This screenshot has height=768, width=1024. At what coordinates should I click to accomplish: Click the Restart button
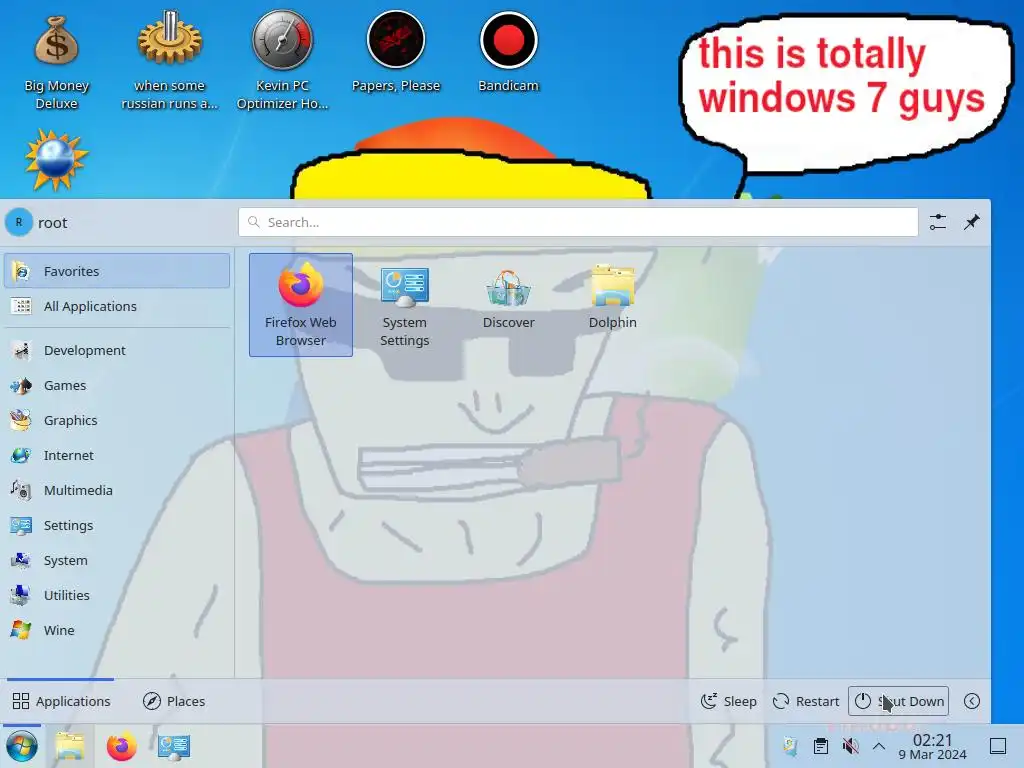click(x=805, y=701)
